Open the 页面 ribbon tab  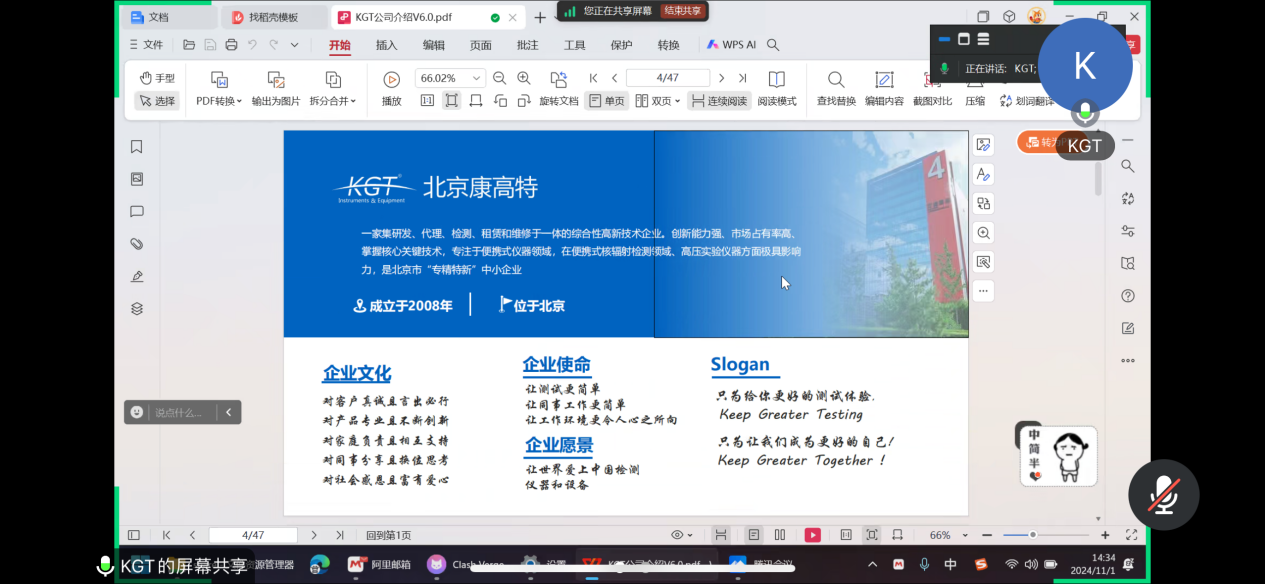coord(481,45)
